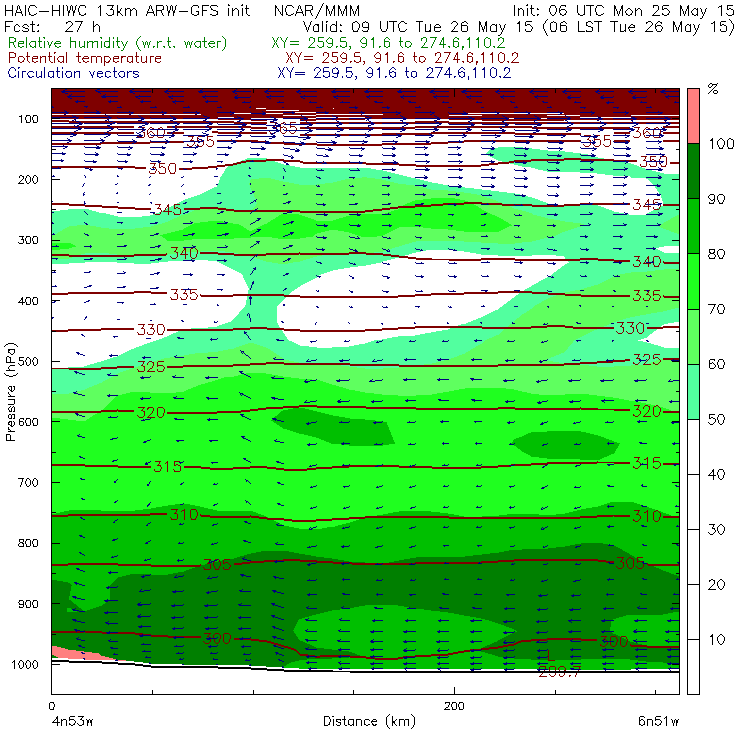
Task: Click the red 'L' low marker
Action: tap(550, 656)
